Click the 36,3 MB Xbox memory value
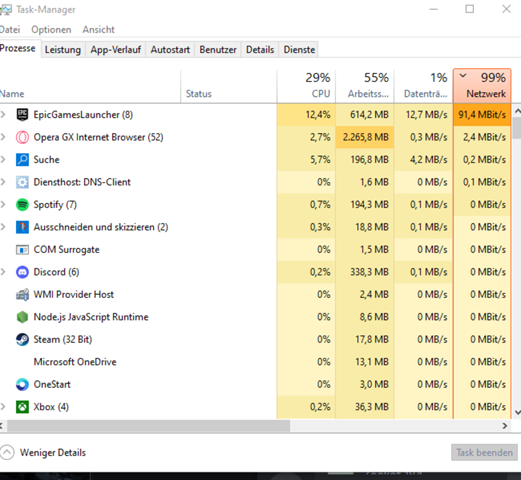 372,407
